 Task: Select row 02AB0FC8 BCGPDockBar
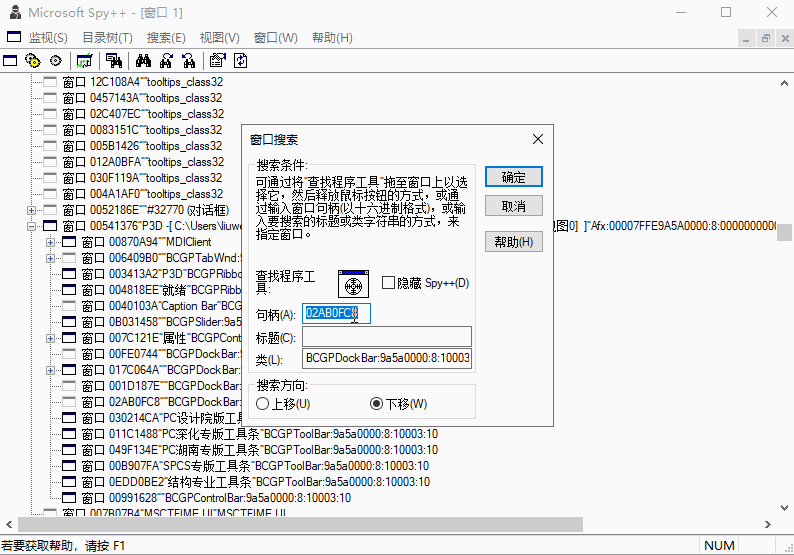[162, 402]
